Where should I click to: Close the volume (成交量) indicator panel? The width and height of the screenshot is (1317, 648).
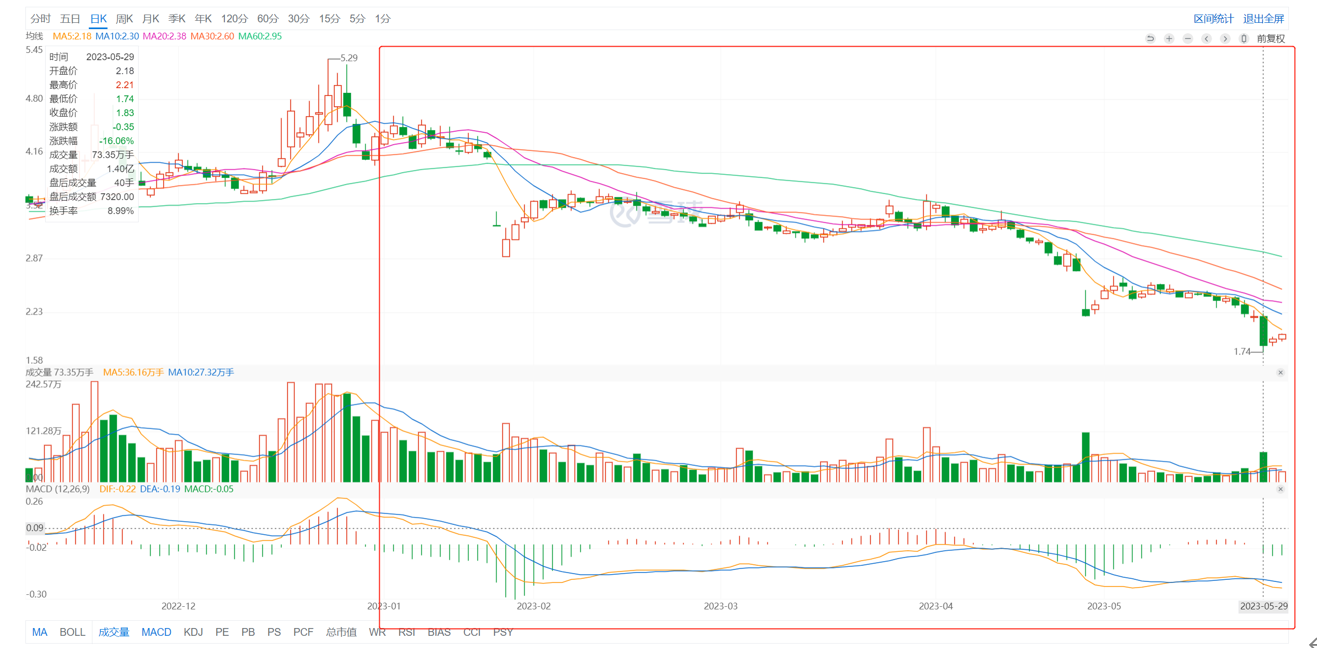(x=1280, y=373)
